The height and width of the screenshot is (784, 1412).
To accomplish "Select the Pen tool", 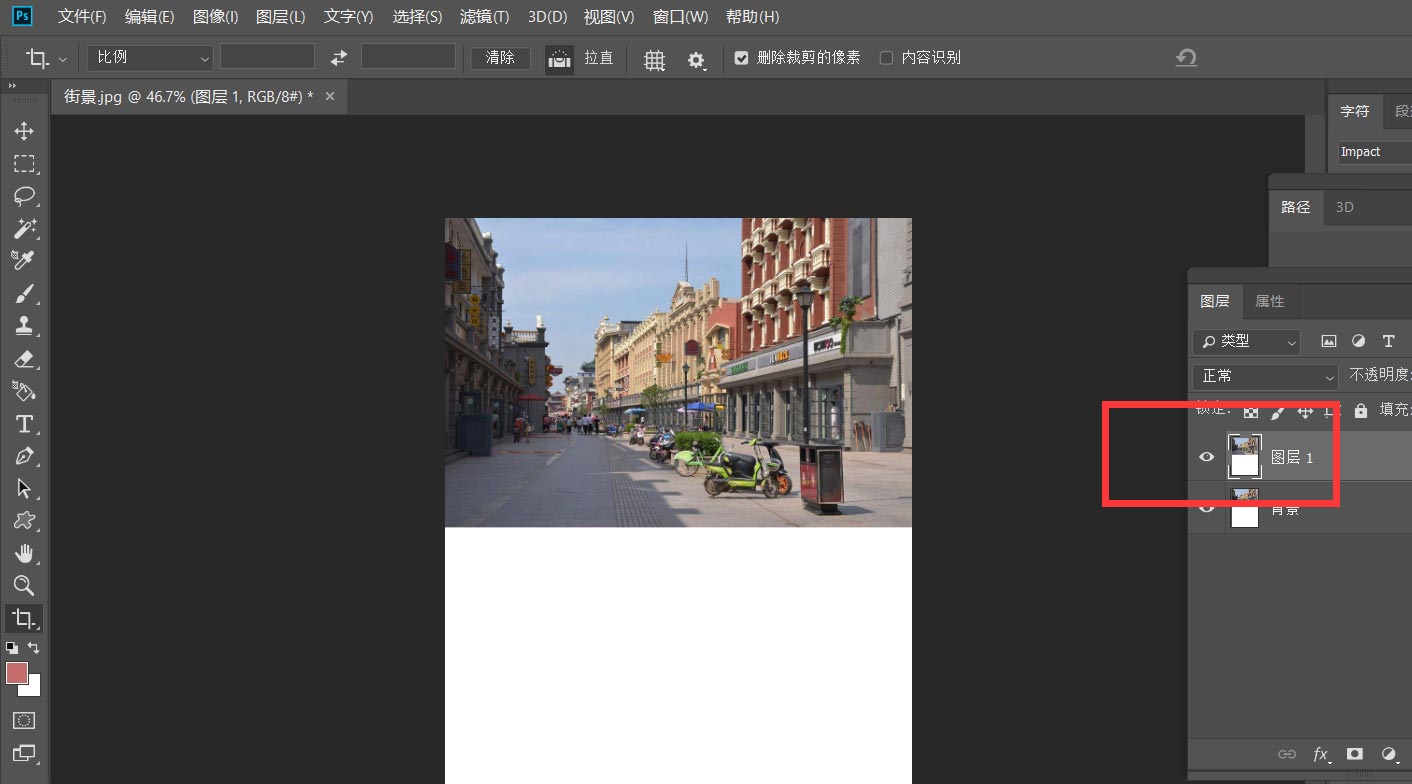I will coord(24,456).
